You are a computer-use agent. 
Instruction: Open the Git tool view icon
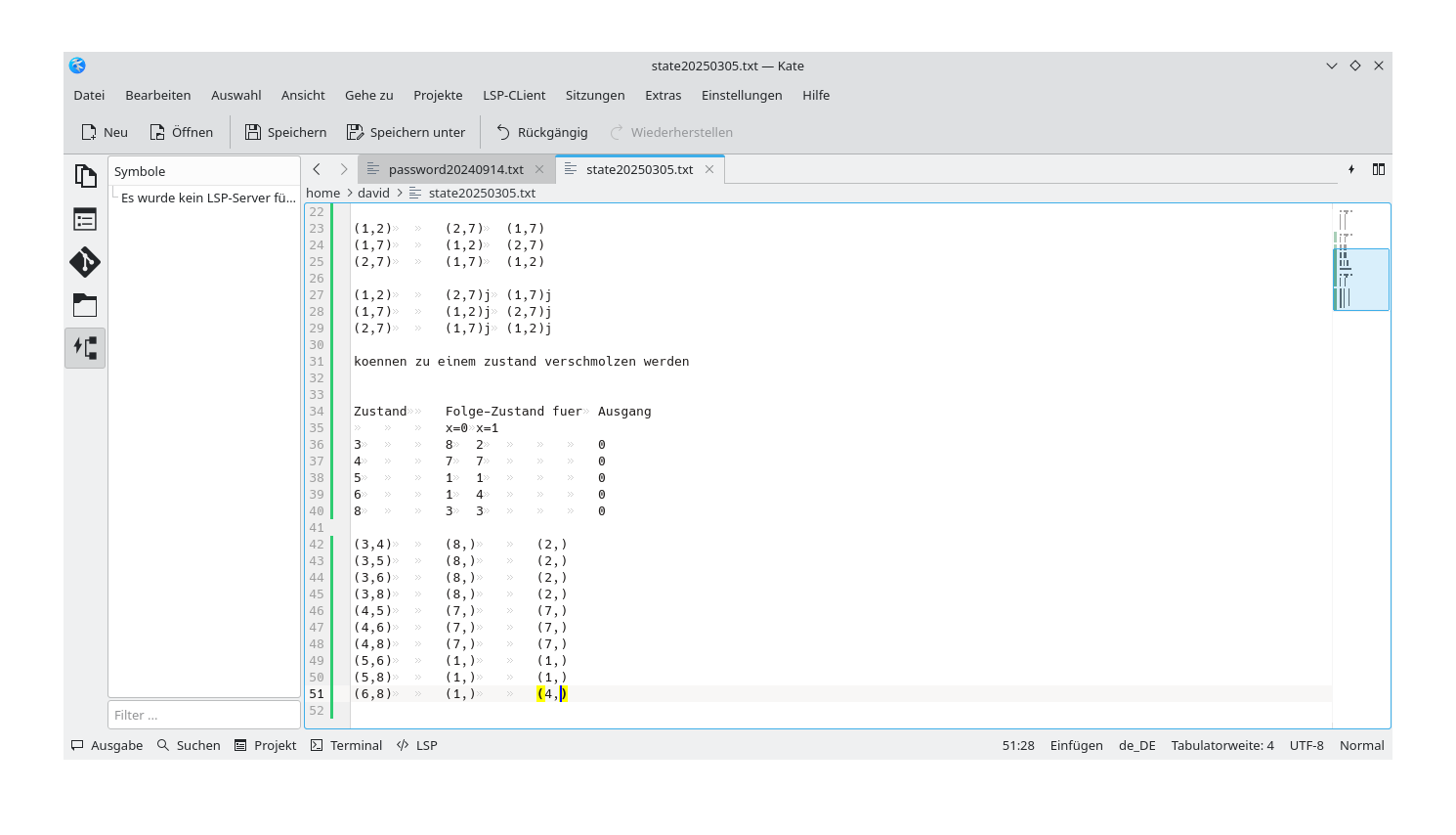(x=85, y=262)
